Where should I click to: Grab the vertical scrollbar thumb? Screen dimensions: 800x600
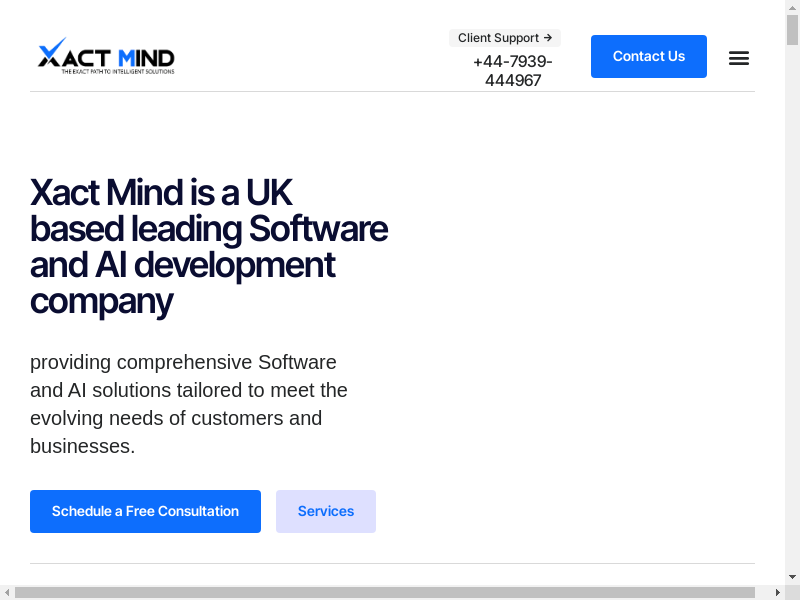[792, 30]
